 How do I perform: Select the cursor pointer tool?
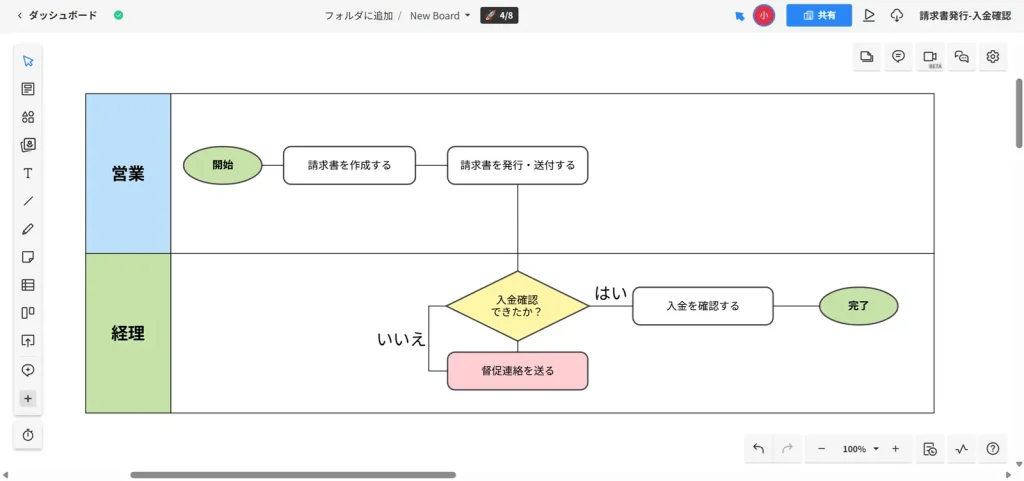coord(28,61)
